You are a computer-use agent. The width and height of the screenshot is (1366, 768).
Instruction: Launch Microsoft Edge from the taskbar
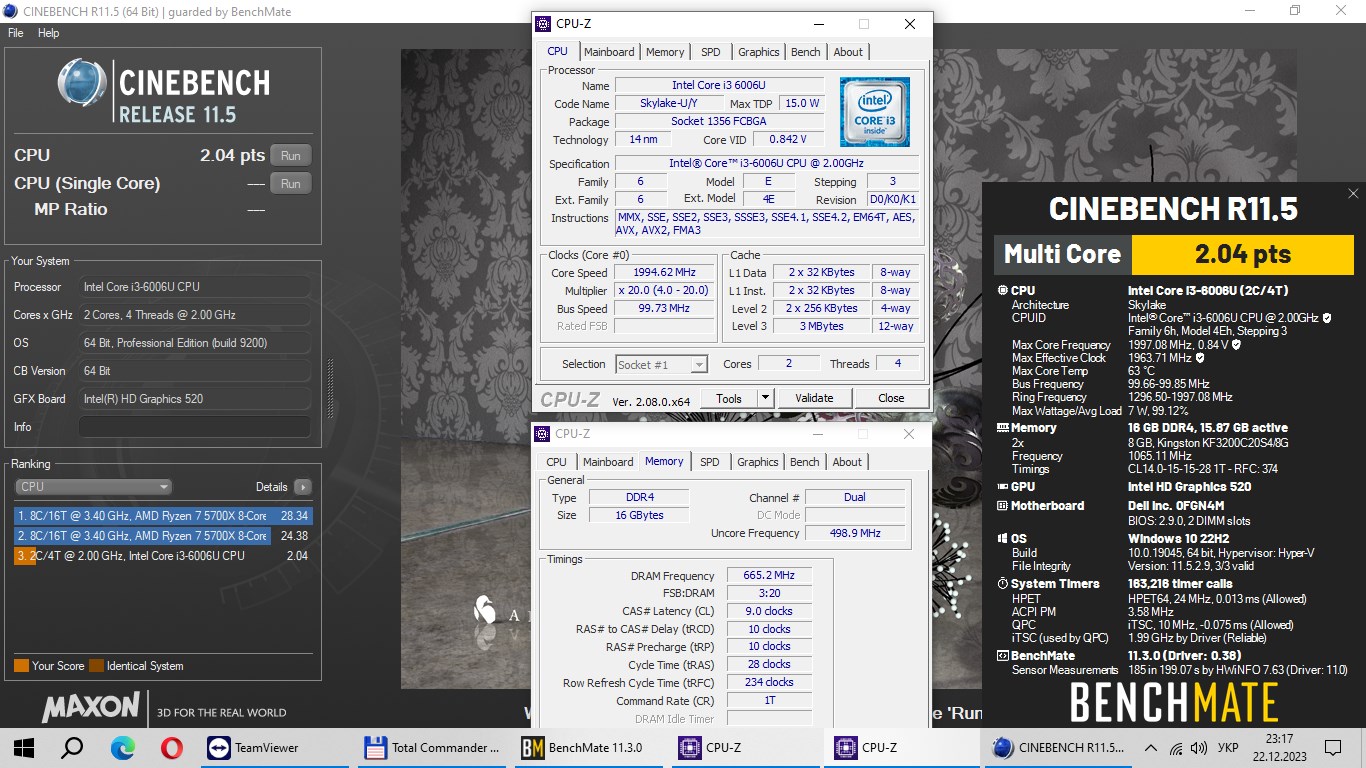[122, 747]
